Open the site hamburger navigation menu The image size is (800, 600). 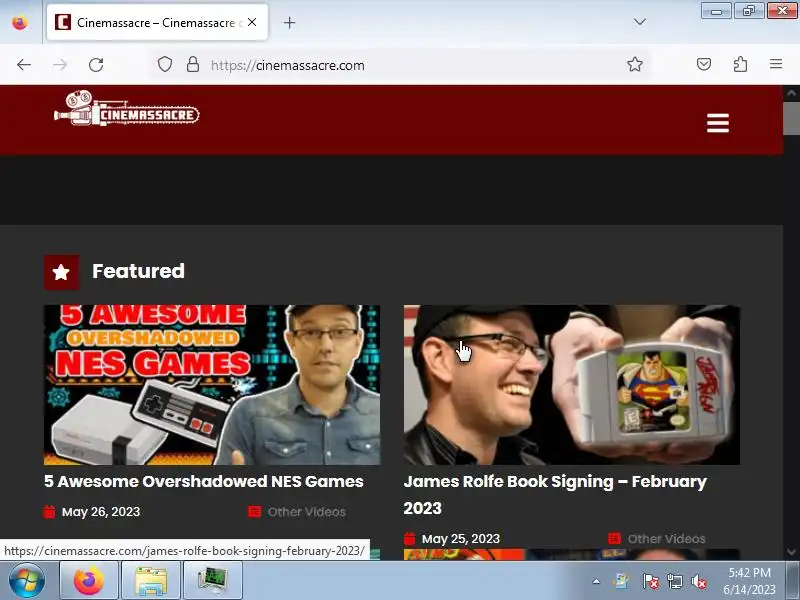coord(717,123)
